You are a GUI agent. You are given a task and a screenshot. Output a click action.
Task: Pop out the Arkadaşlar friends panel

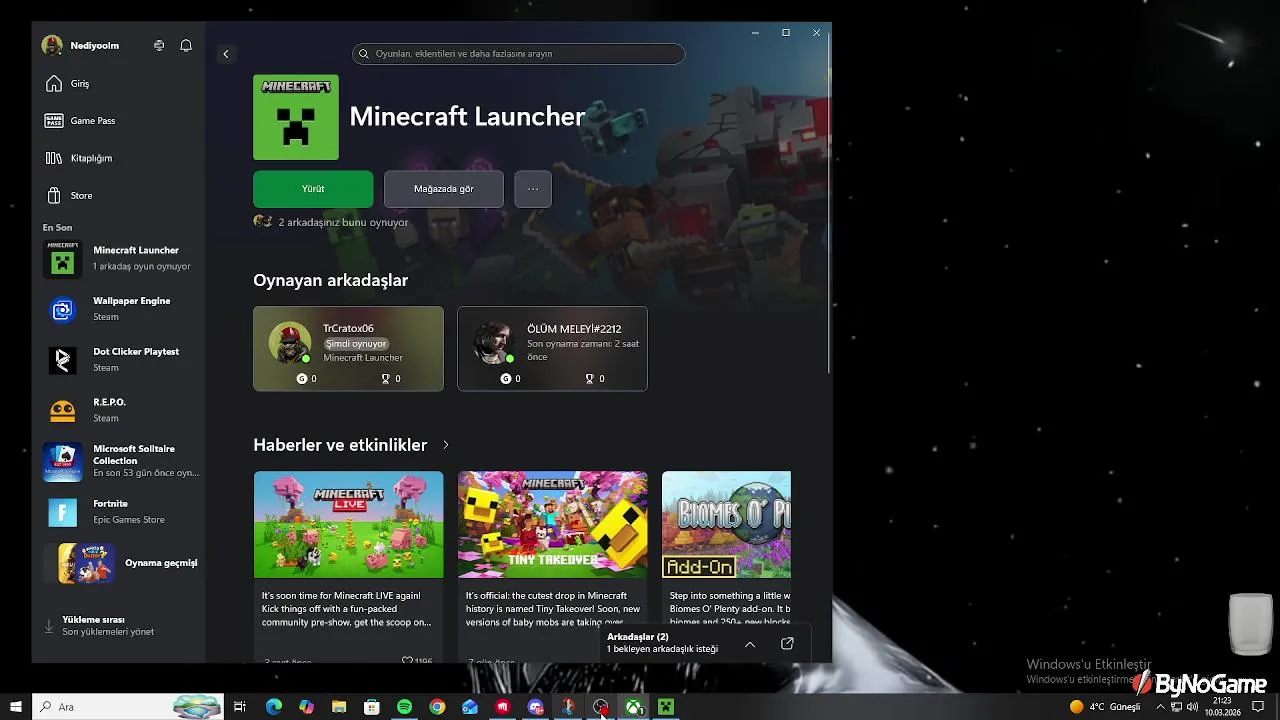(x=787, y=644)
